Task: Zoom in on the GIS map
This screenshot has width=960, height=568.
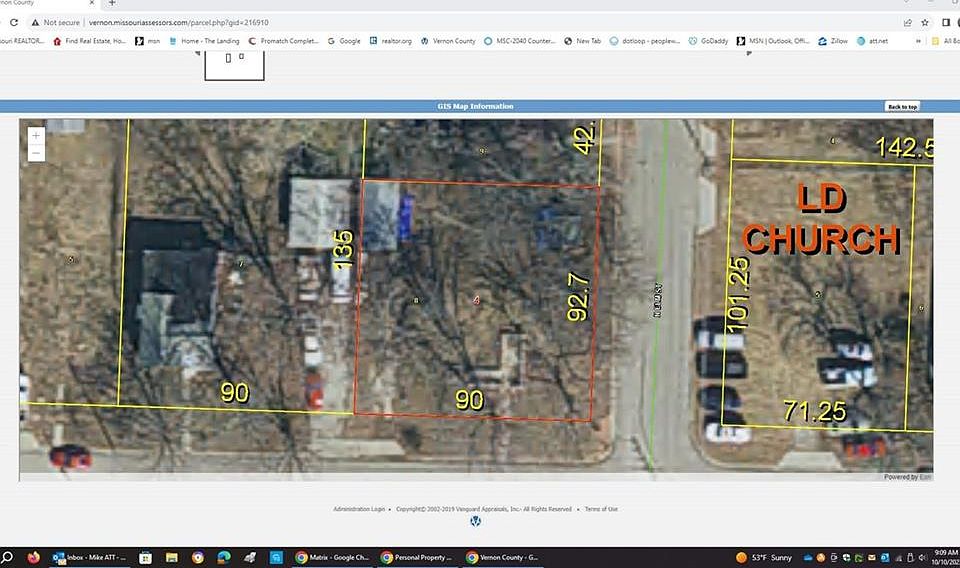Action: [x=36, y=135]
